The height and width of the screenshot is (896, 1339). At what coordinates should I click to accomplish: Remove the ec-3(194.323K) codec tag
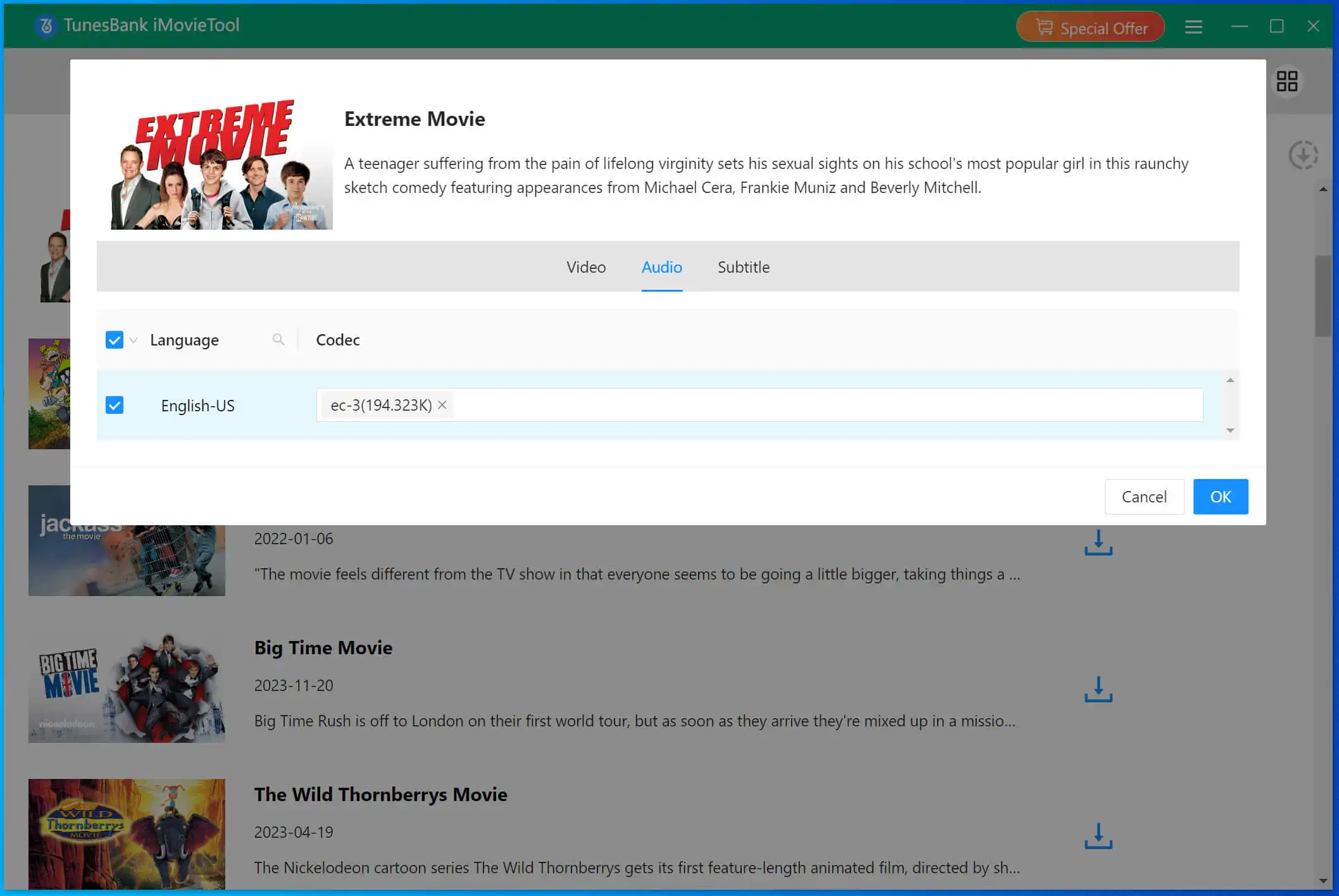[x=442, y=405]
